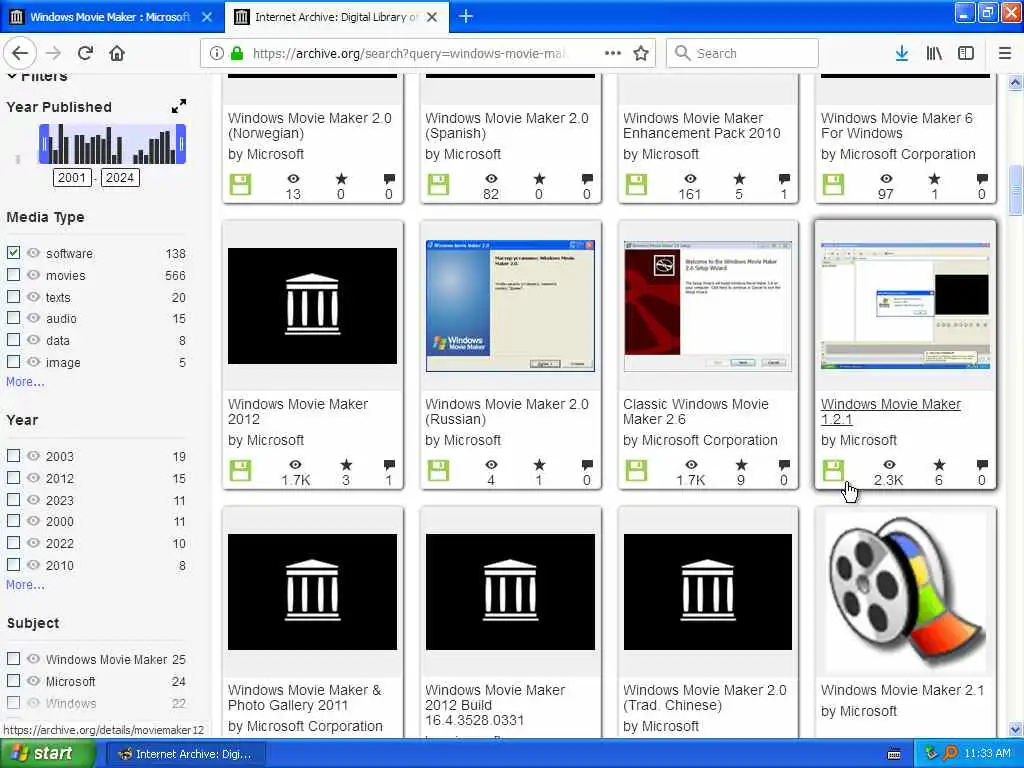Toggle eye visibility for Microsoft subject filter
Viewport: 1024px width, 768px height.
33,680
